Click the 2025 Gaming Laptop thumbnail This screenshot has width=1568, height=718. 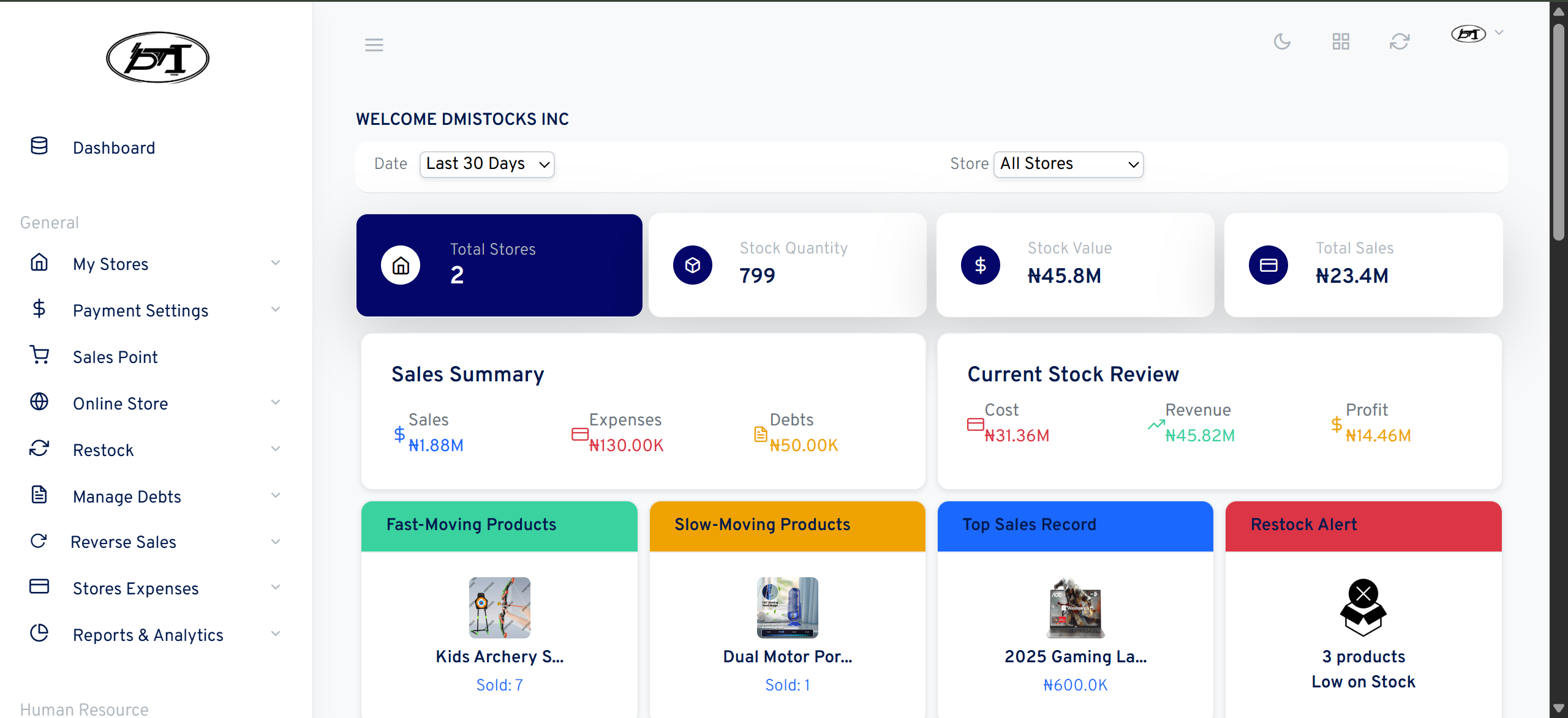1075,608
